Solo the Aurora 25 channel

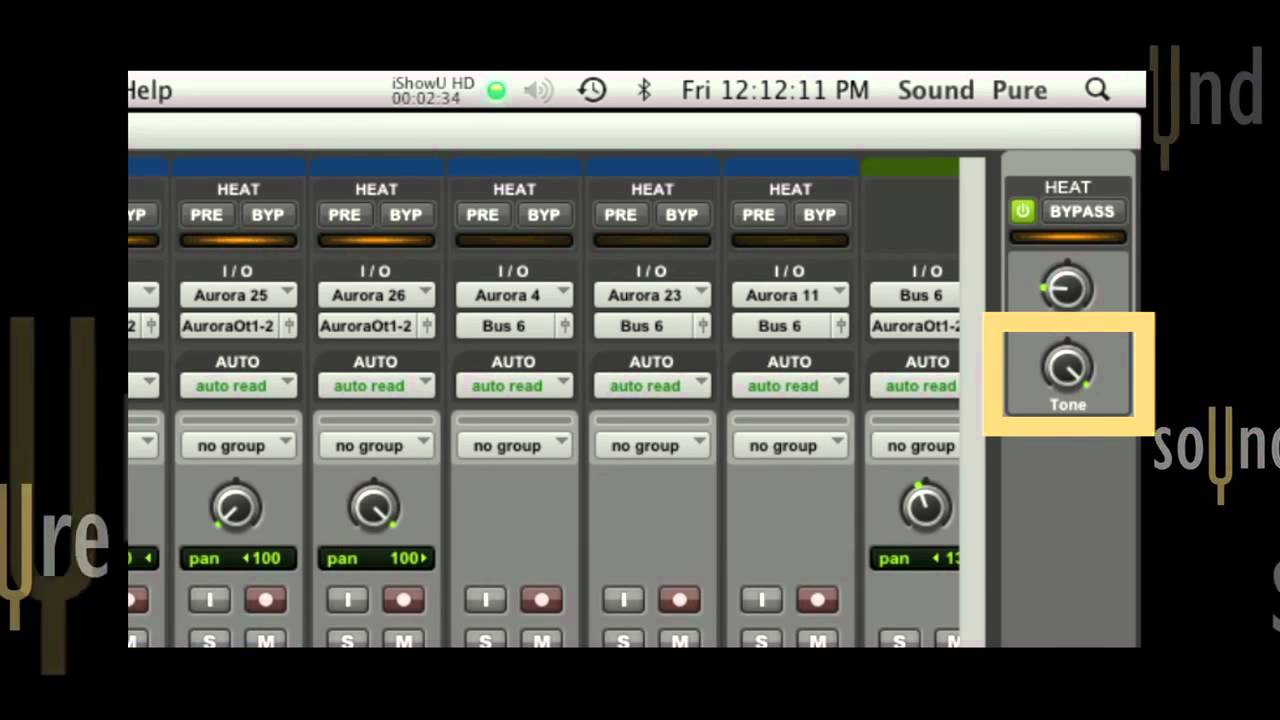tap(210, 640)
